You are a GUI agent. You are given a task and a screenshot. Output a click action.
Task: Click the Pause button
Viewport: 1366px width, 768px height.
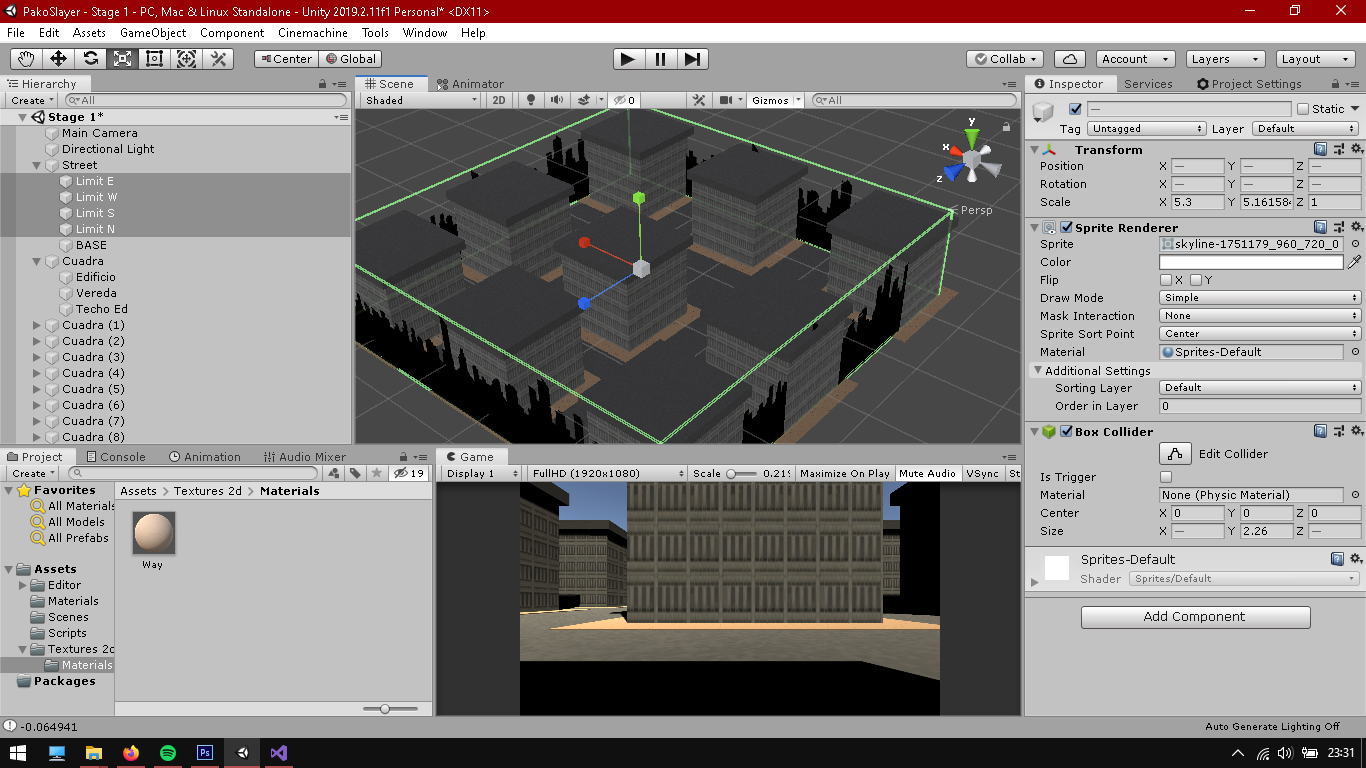point(660,59)
